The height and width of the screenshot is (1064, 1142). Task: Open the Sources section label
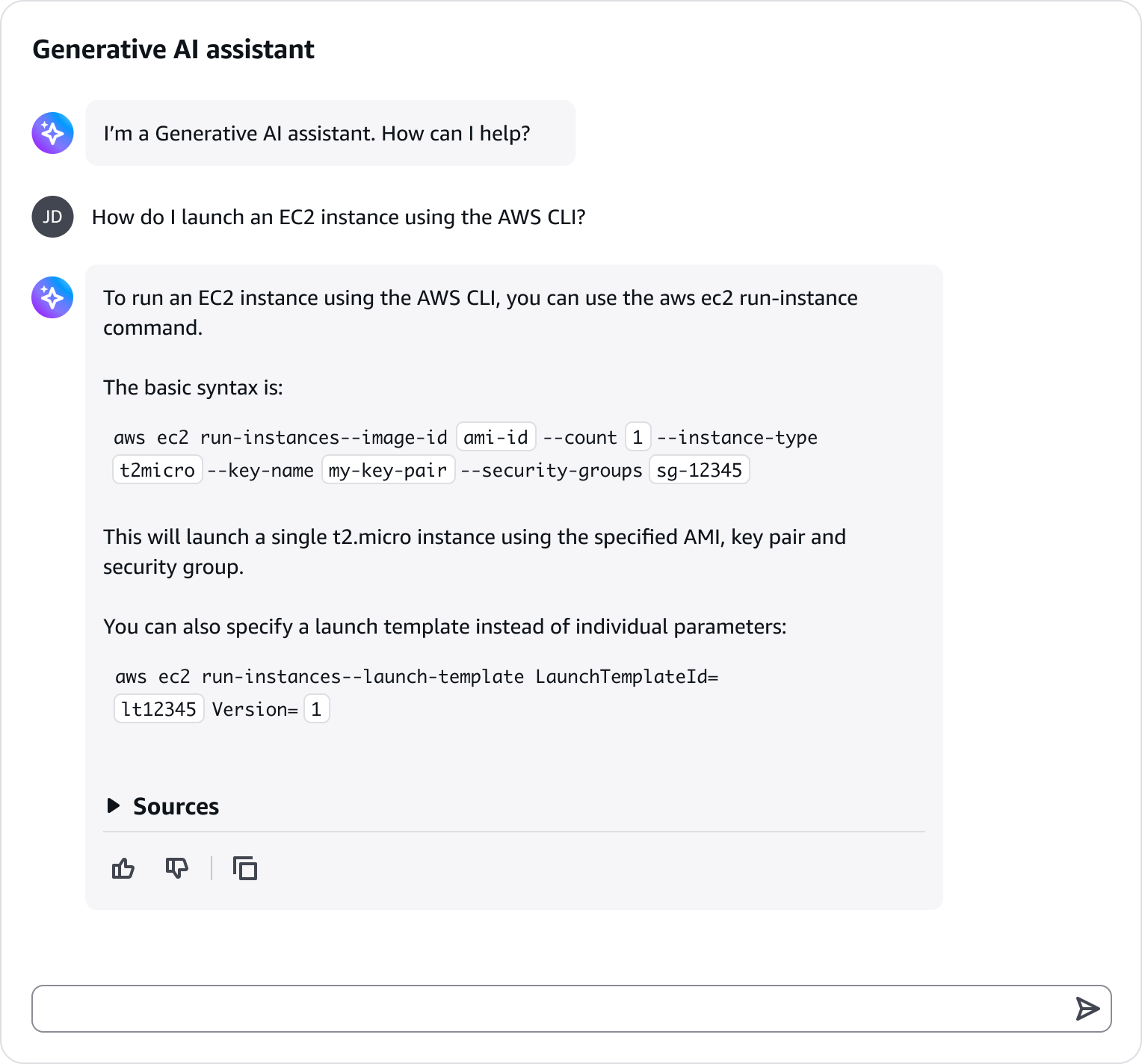176,806
